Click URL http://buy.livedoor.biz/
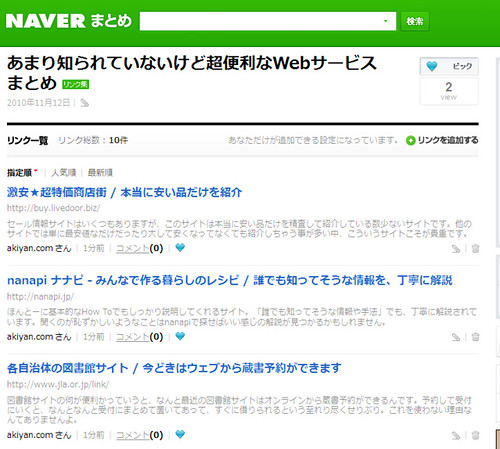Viewport: 500px width, 449px height. (53, 208)
